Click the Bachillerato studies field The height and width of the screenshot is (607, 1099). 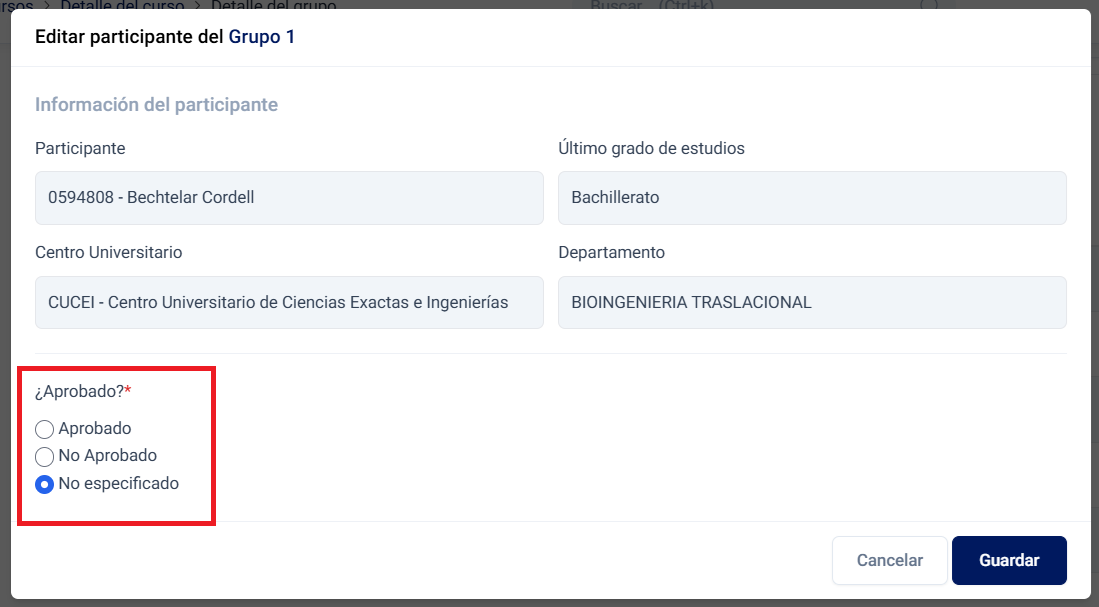(x=812, y=198)
